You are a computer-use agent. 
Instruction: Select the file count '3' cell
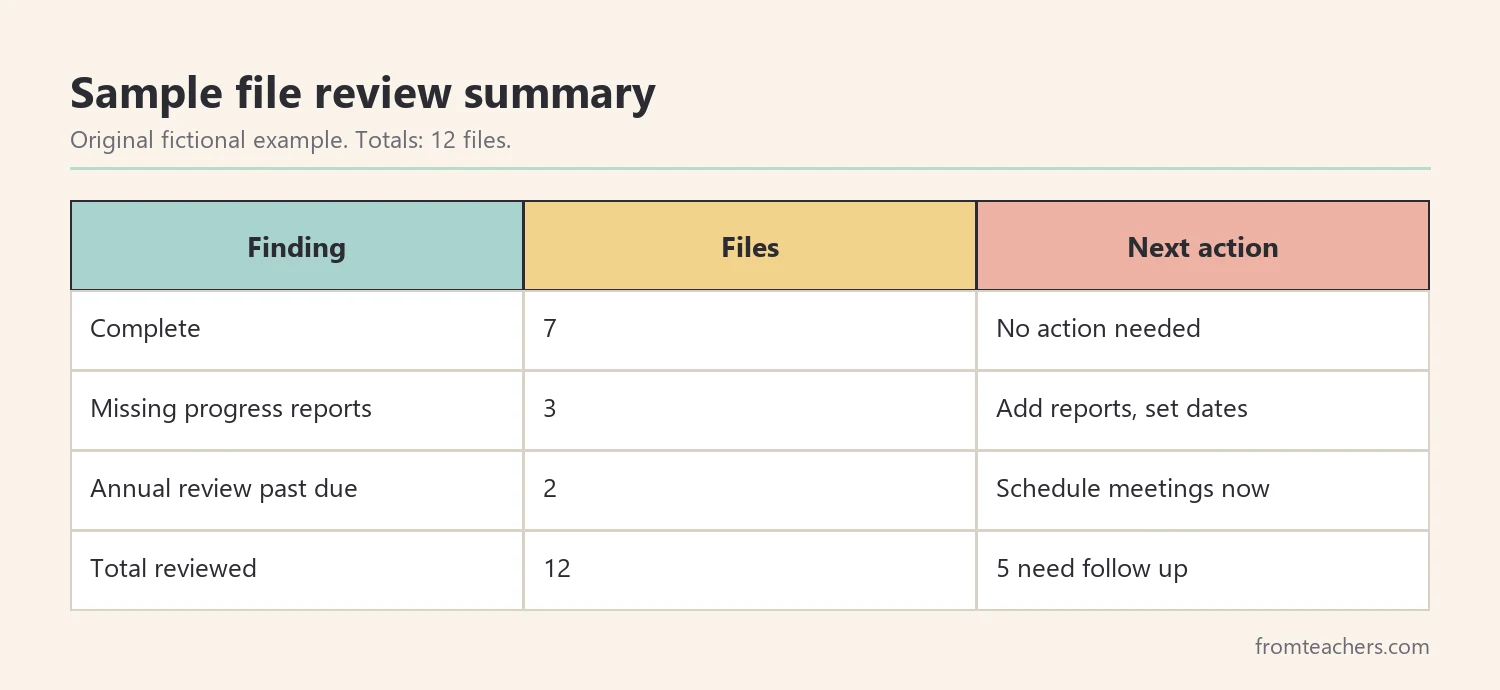pos(750,410)
